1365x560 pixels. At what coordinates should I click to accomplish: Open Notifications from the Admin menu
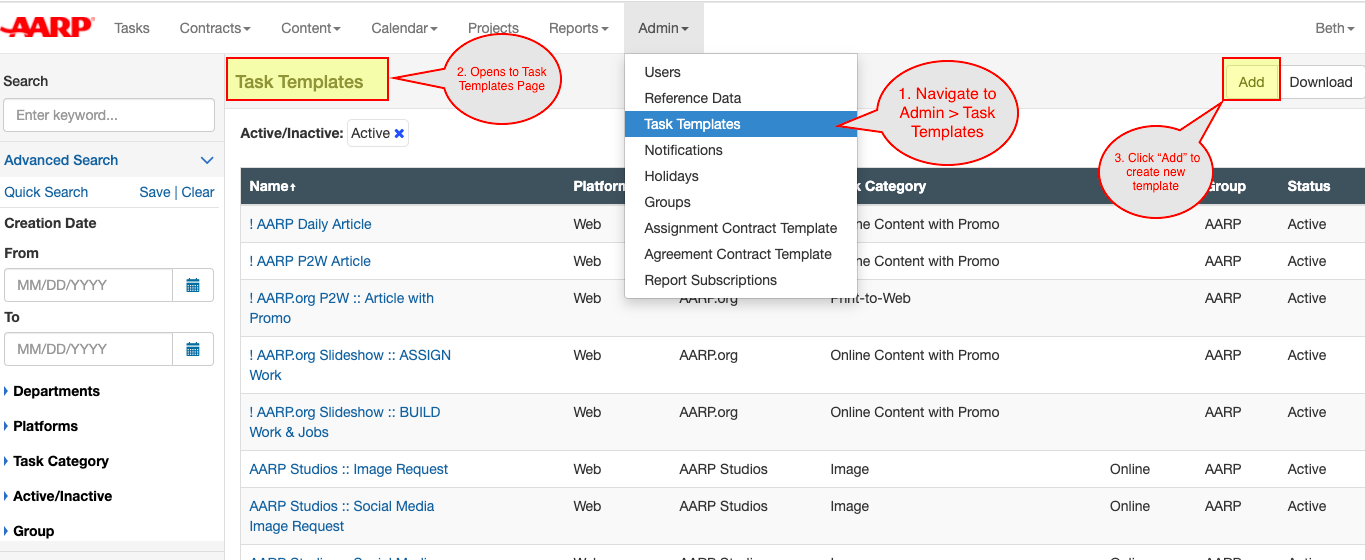tap(741, 150)
